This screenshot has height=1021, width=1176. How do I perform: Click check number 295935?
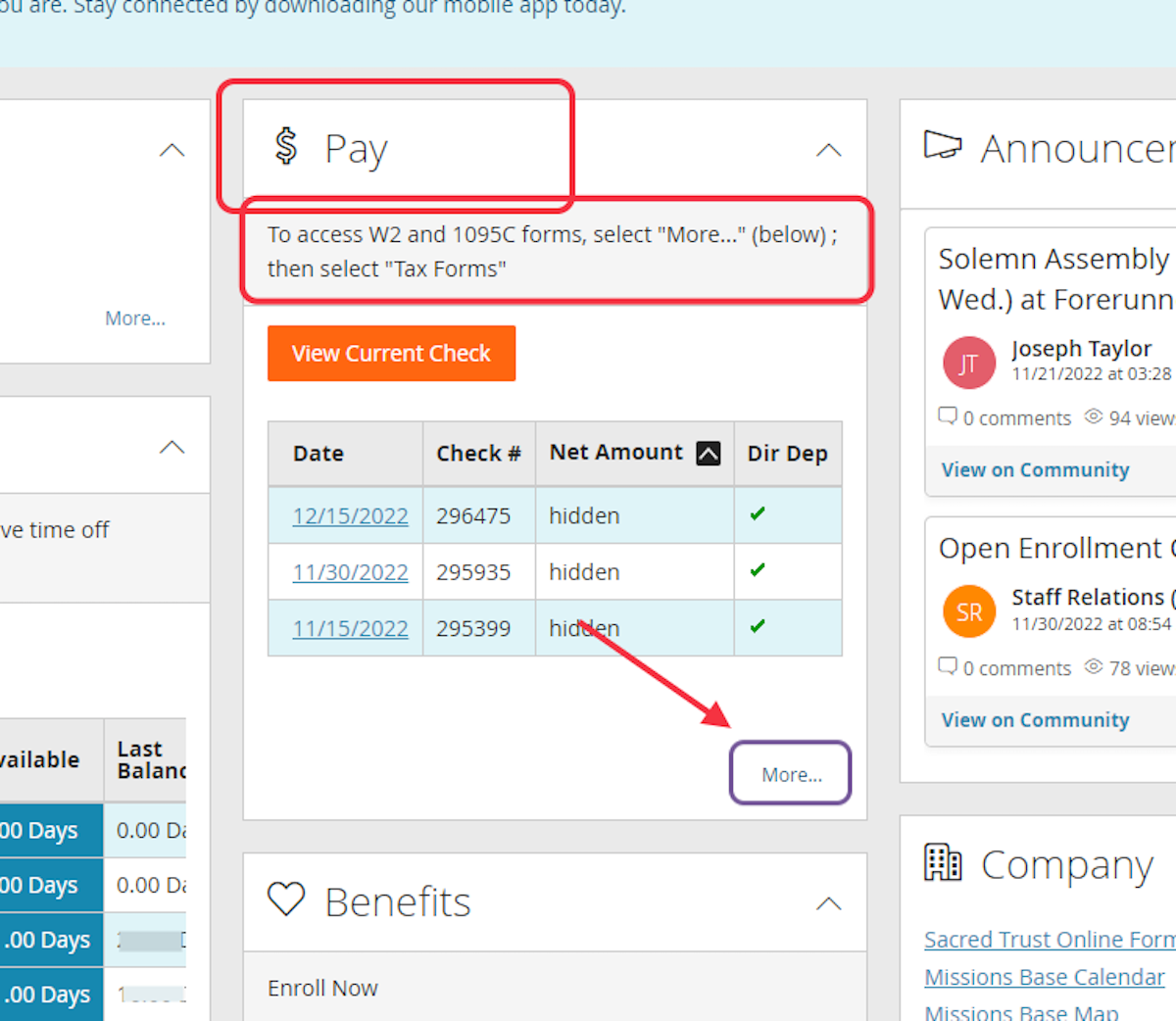point(473,571)
